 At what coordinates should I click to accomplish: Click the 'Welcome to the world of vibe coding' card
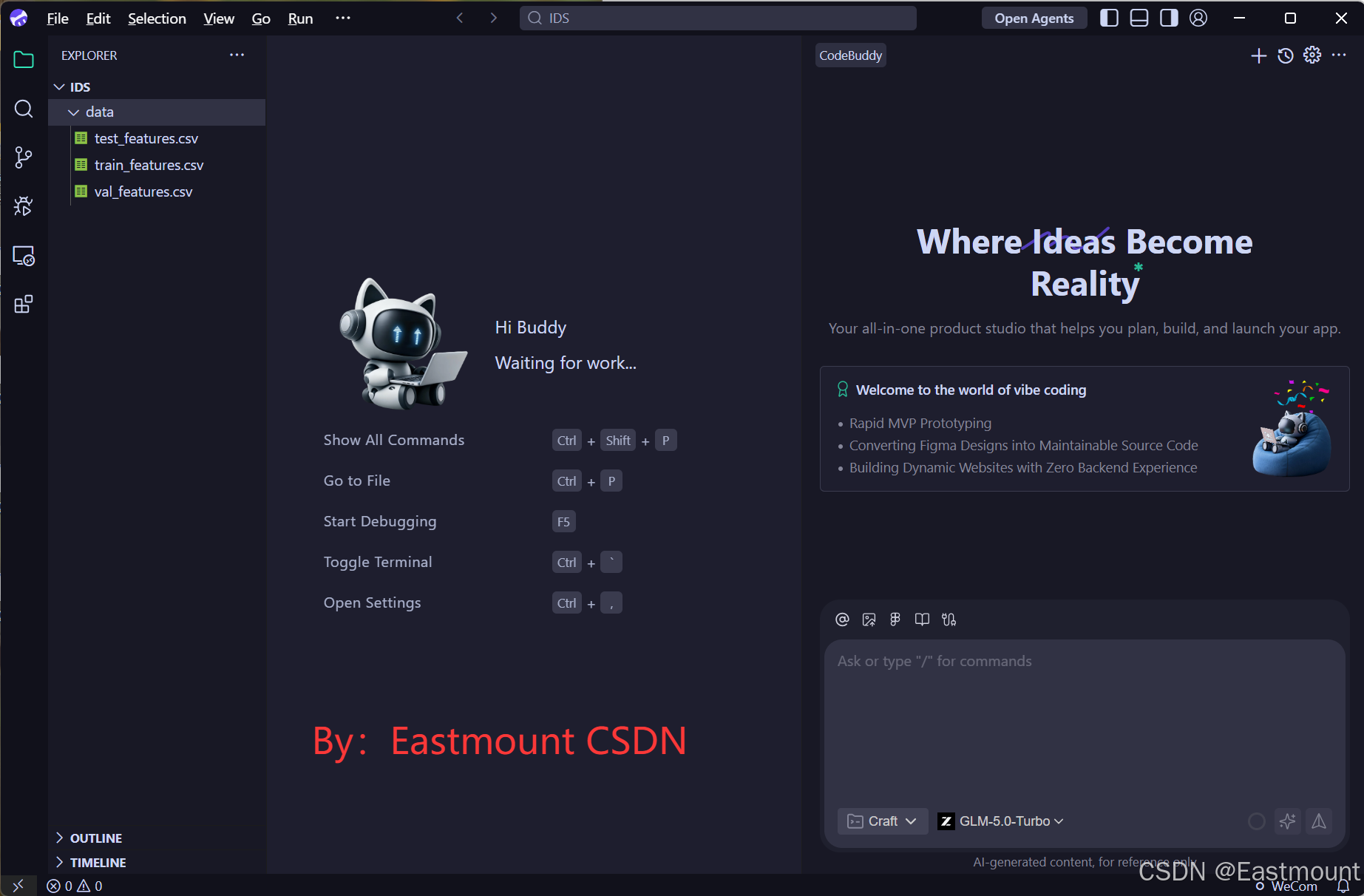click(1085, 429)
